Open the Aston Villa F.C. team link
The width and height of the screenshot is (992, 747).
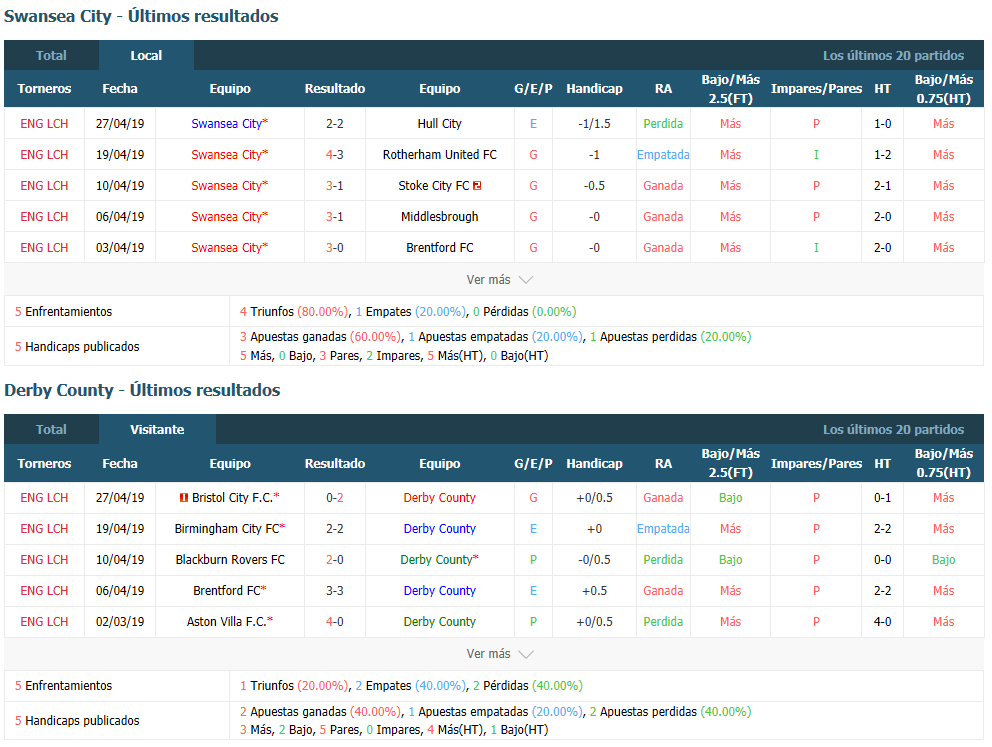coord(226,622)
